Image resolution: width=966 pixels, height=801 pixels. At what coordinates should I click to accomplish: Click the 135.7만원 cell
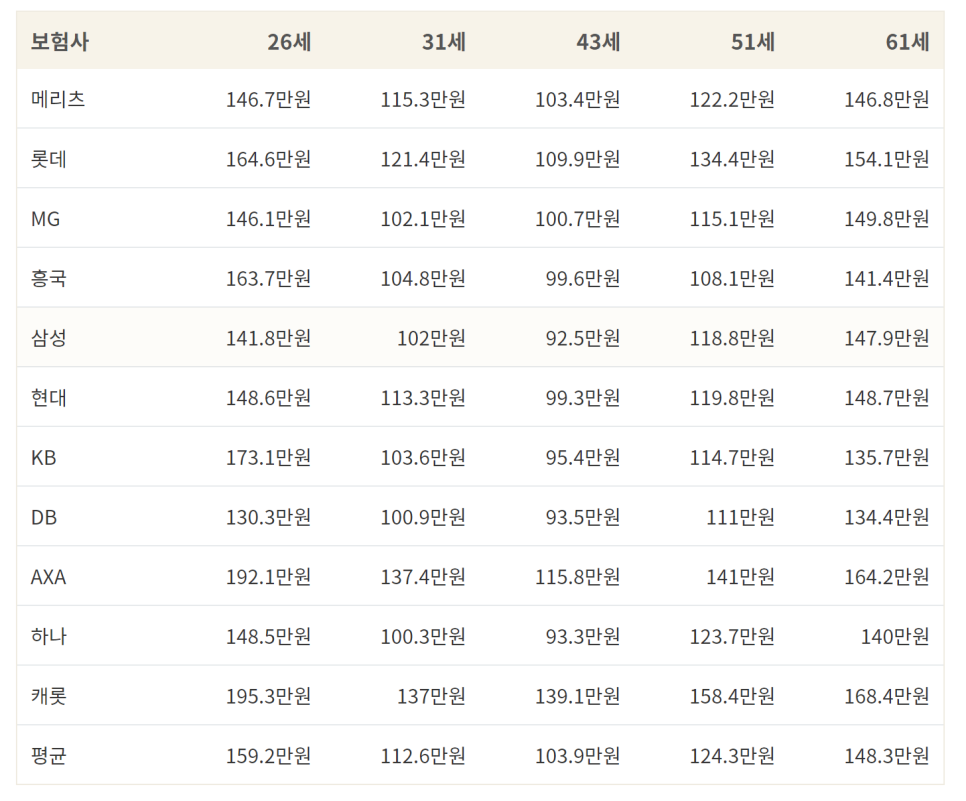pyautogui.click(x=887, y=458)
